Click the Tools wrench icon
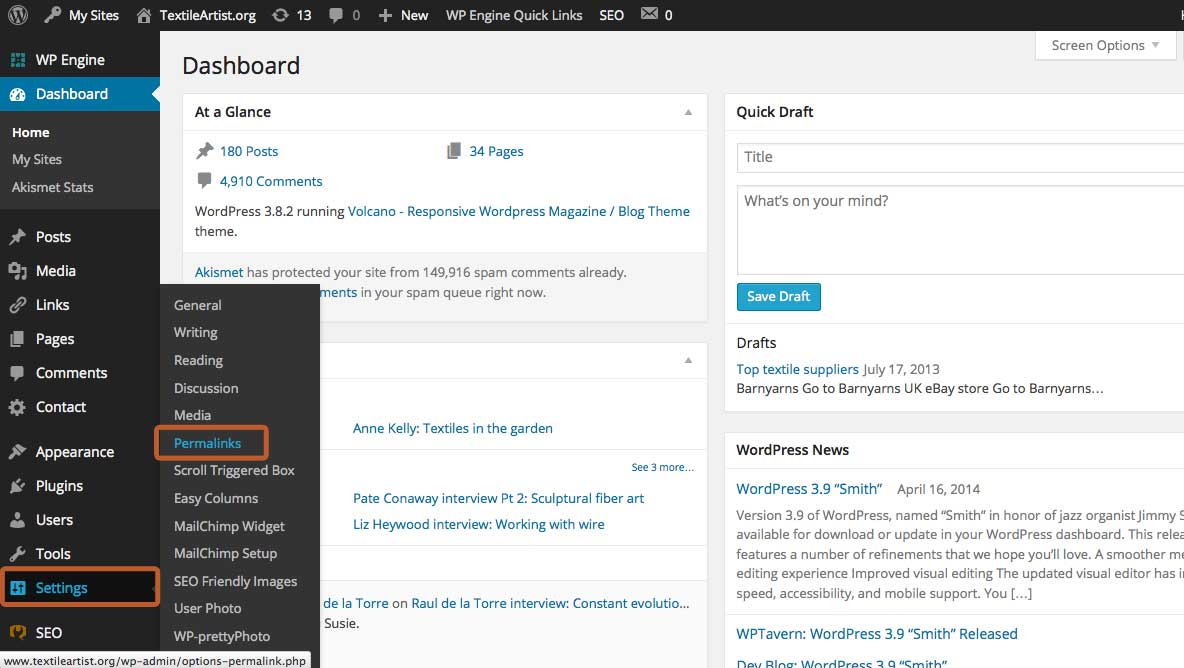The width and height of the screenshot is (1184, 668). 17,554
